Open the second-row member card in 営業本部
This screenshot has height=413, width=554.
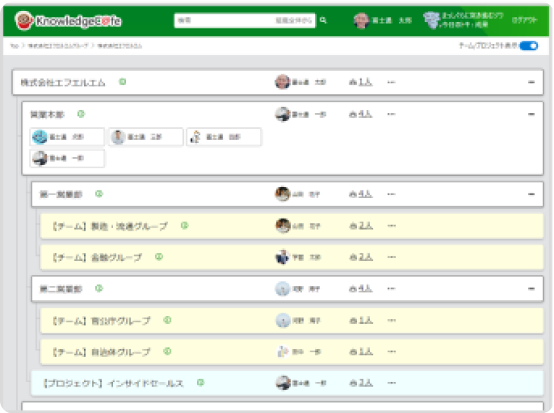pos(67,158)
